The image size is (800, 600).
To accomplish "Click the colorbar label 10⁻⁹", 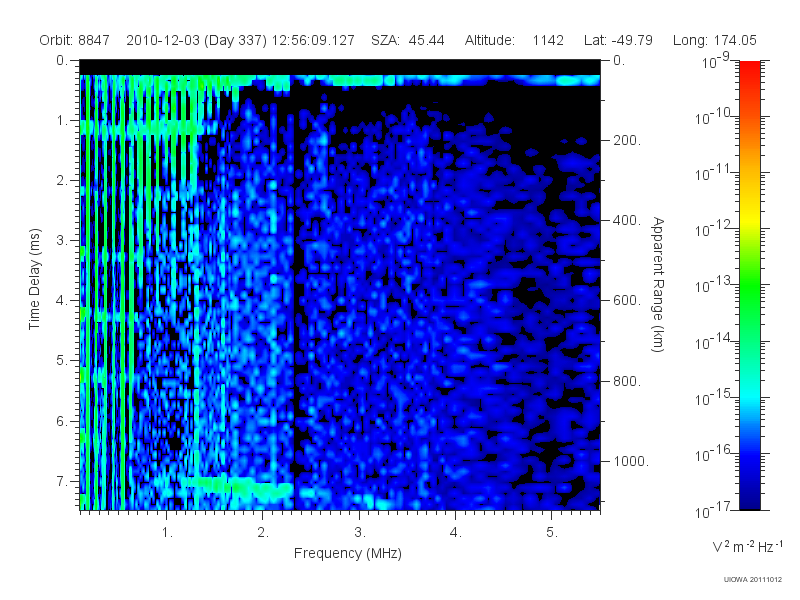I will [x=715, y=61].
